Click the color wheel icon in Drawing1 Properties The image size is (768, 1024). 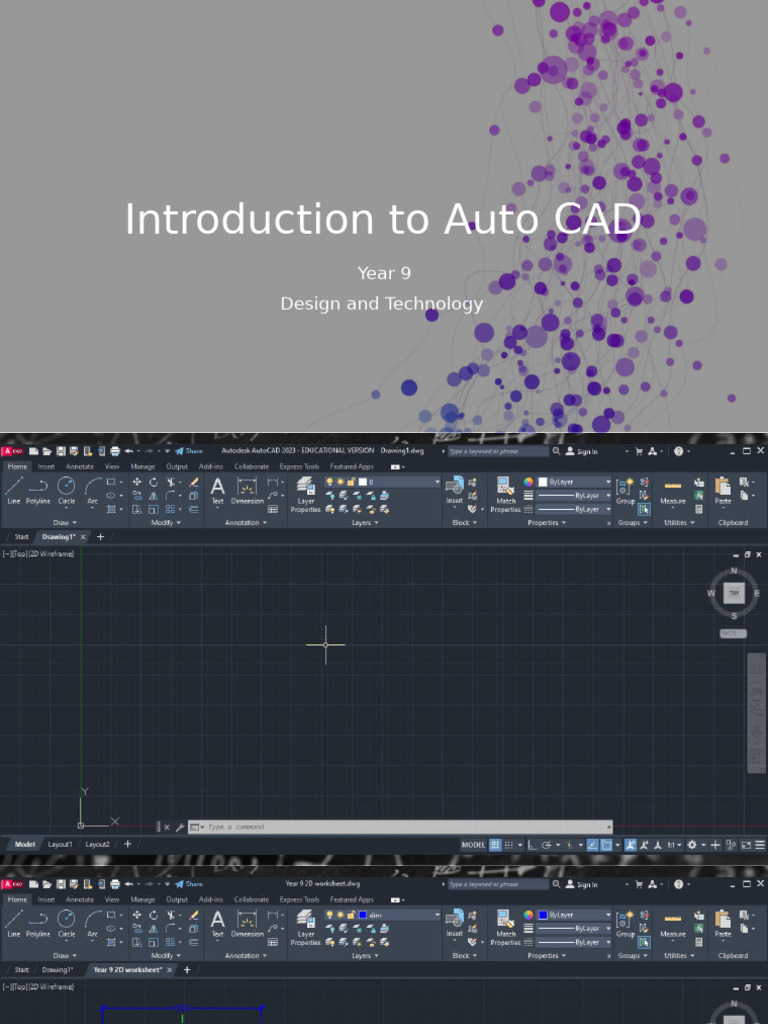(528, 482)
